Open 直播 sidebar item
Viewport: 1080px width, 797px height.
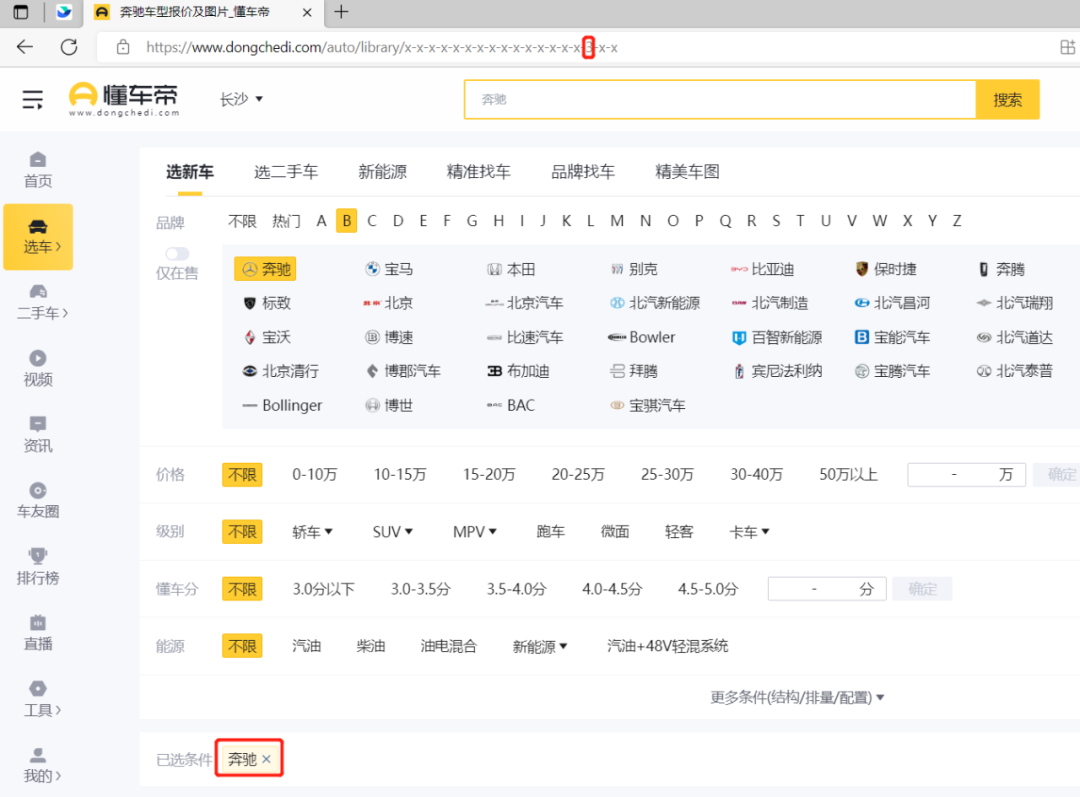point(38,633)
